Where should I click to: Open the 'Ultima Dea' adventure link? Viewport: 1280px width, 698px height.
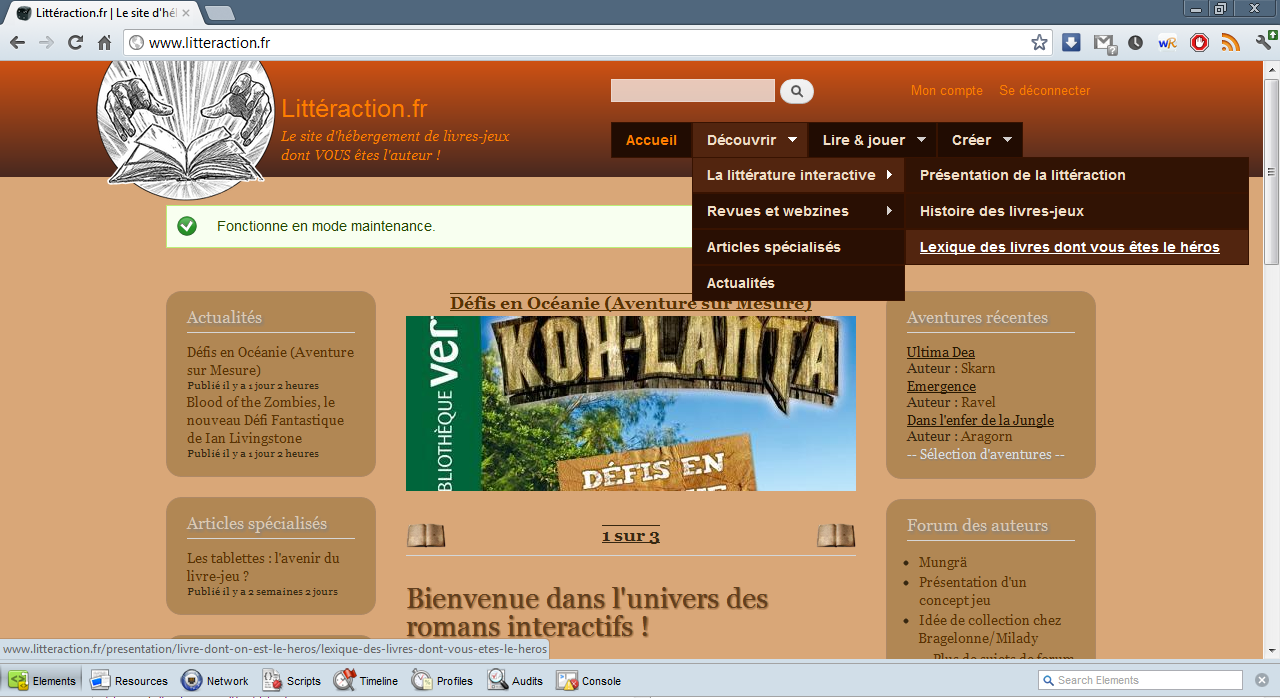coord(941,352)
